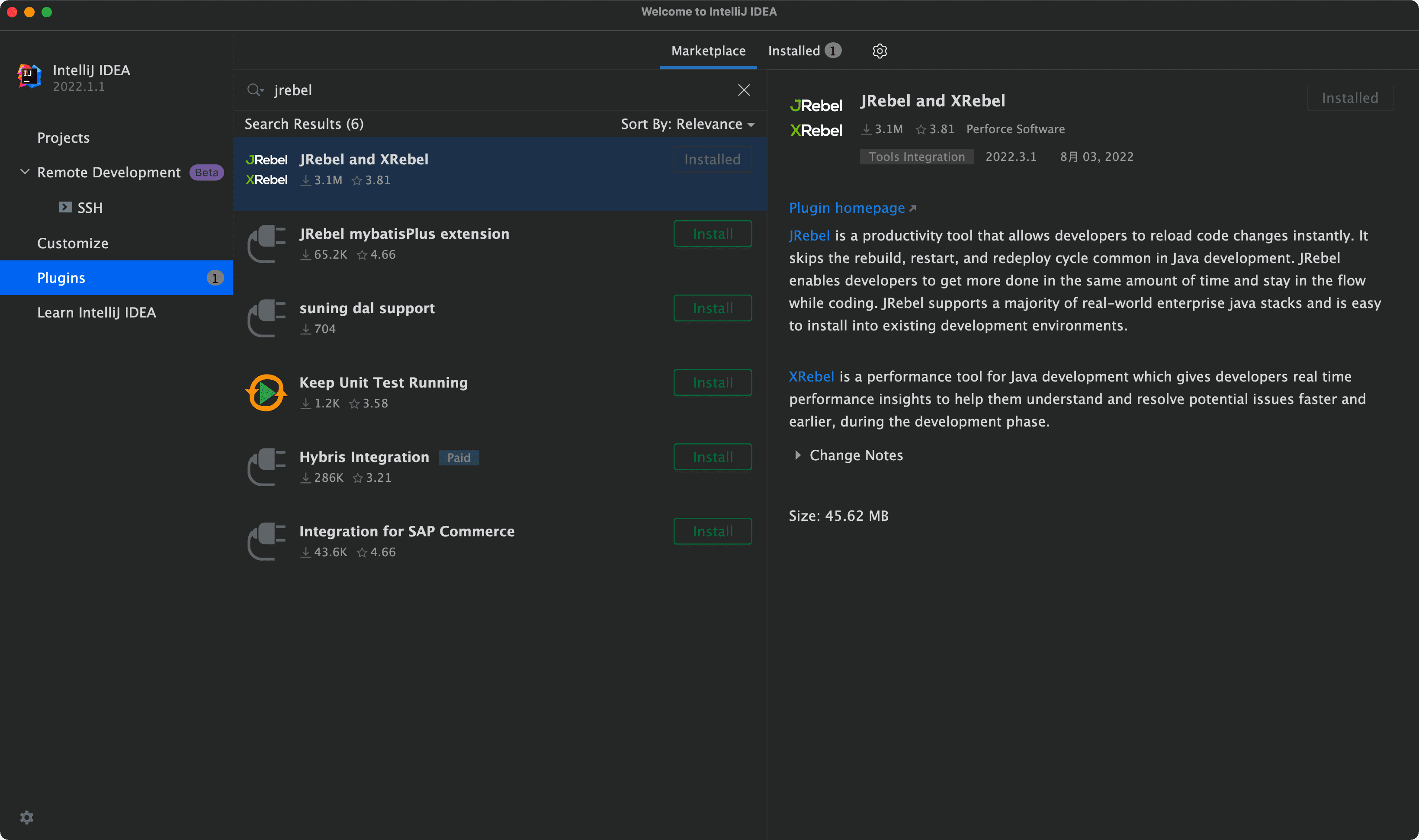
Task: Click the update count badge on Plugins
Action: point(215,278)
